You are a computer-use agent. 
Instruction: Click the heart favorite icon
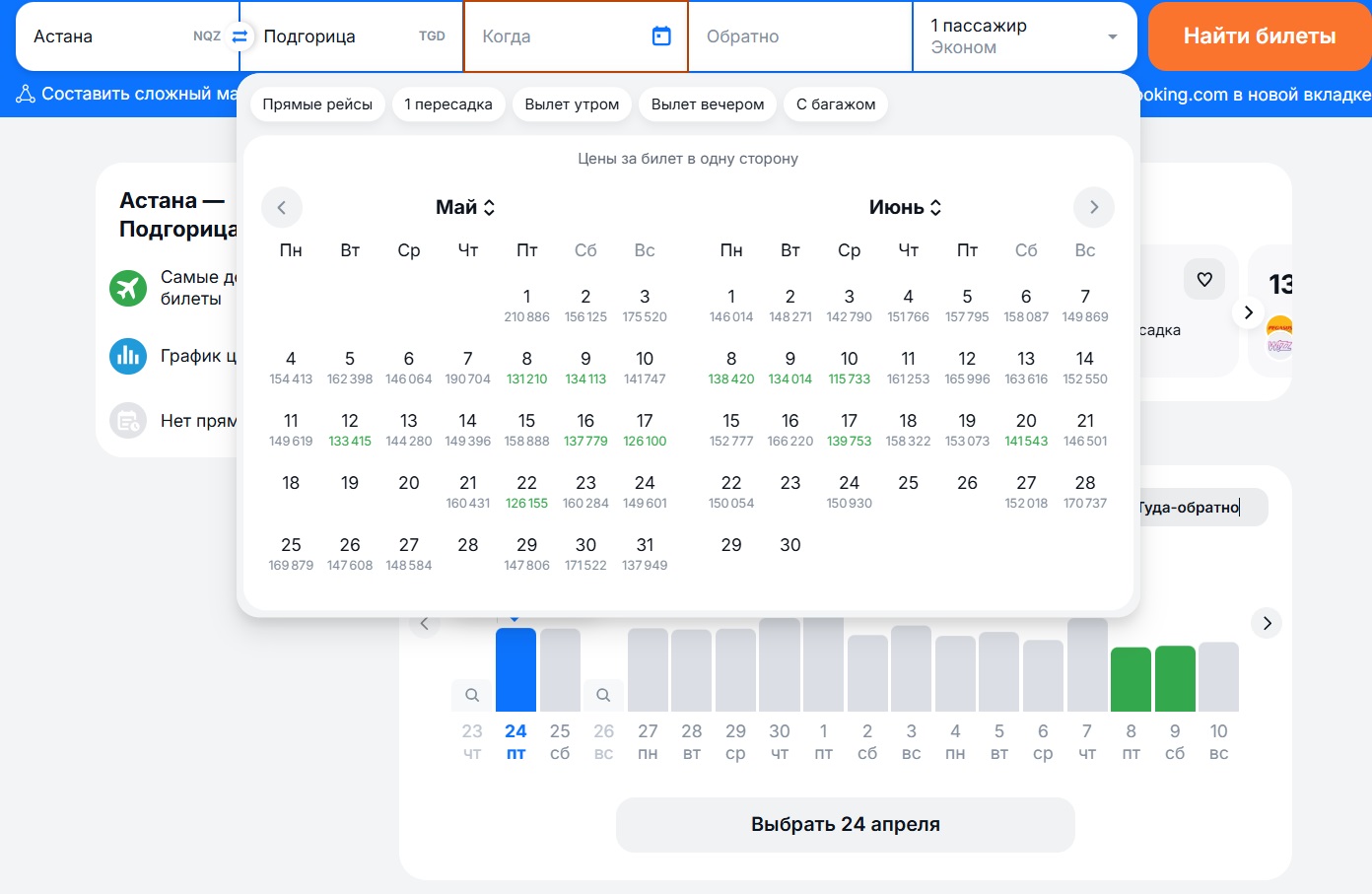(1204, 280)
